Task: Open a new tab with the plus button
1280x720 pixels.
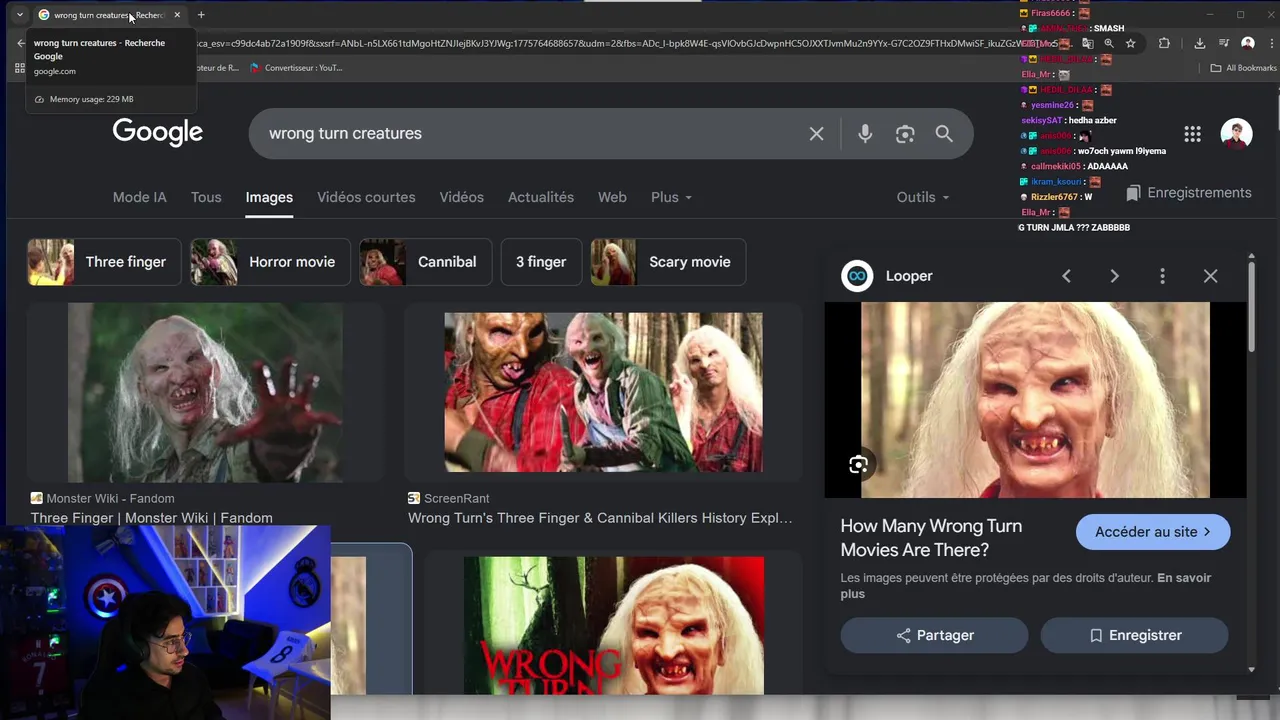Action: click(x=201, y=15)
